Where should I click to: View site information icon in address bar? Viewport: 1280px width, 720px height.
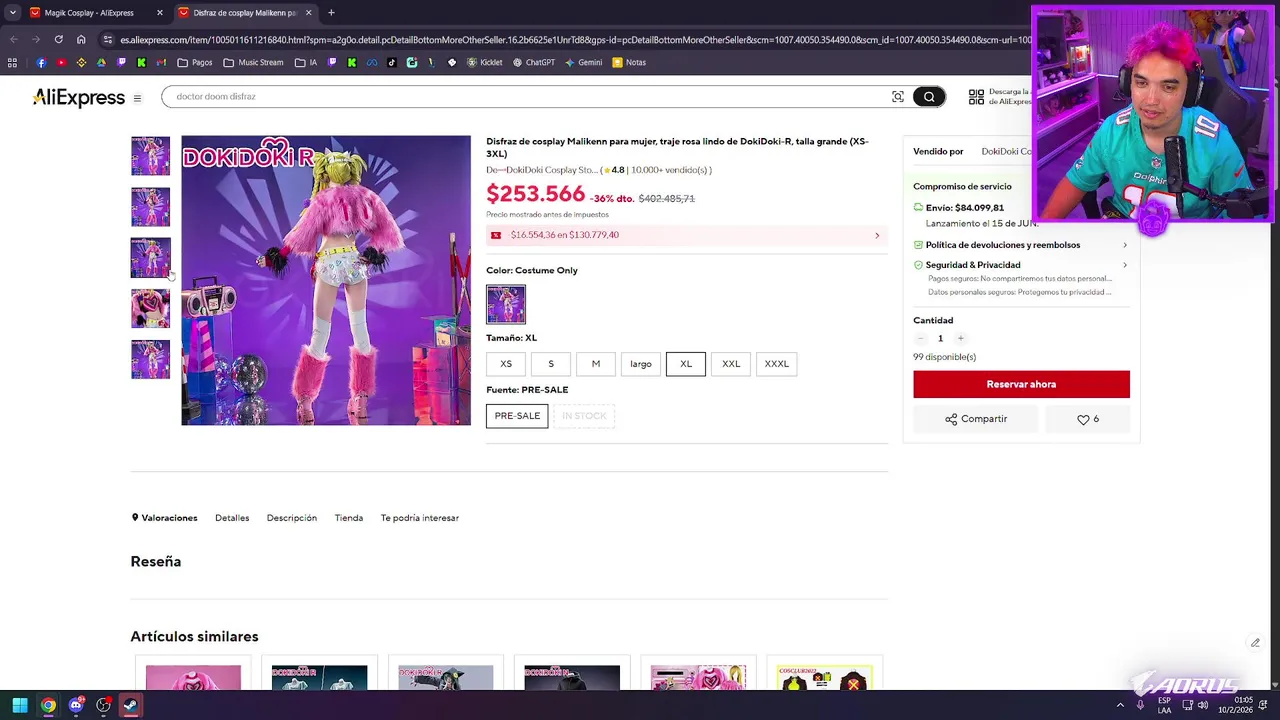tap(107, 39)
